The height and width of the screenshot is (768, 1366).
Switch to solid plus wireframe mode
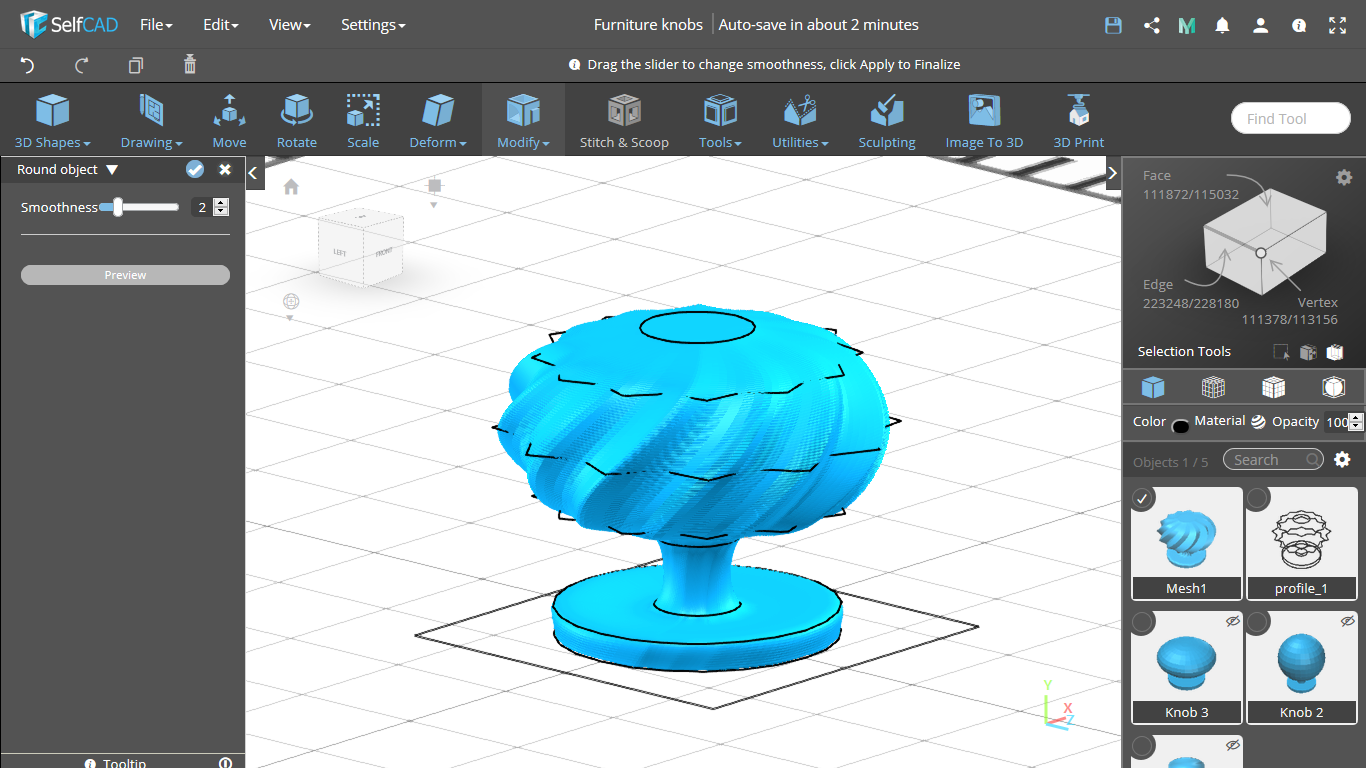click(x=1273, y=387)
